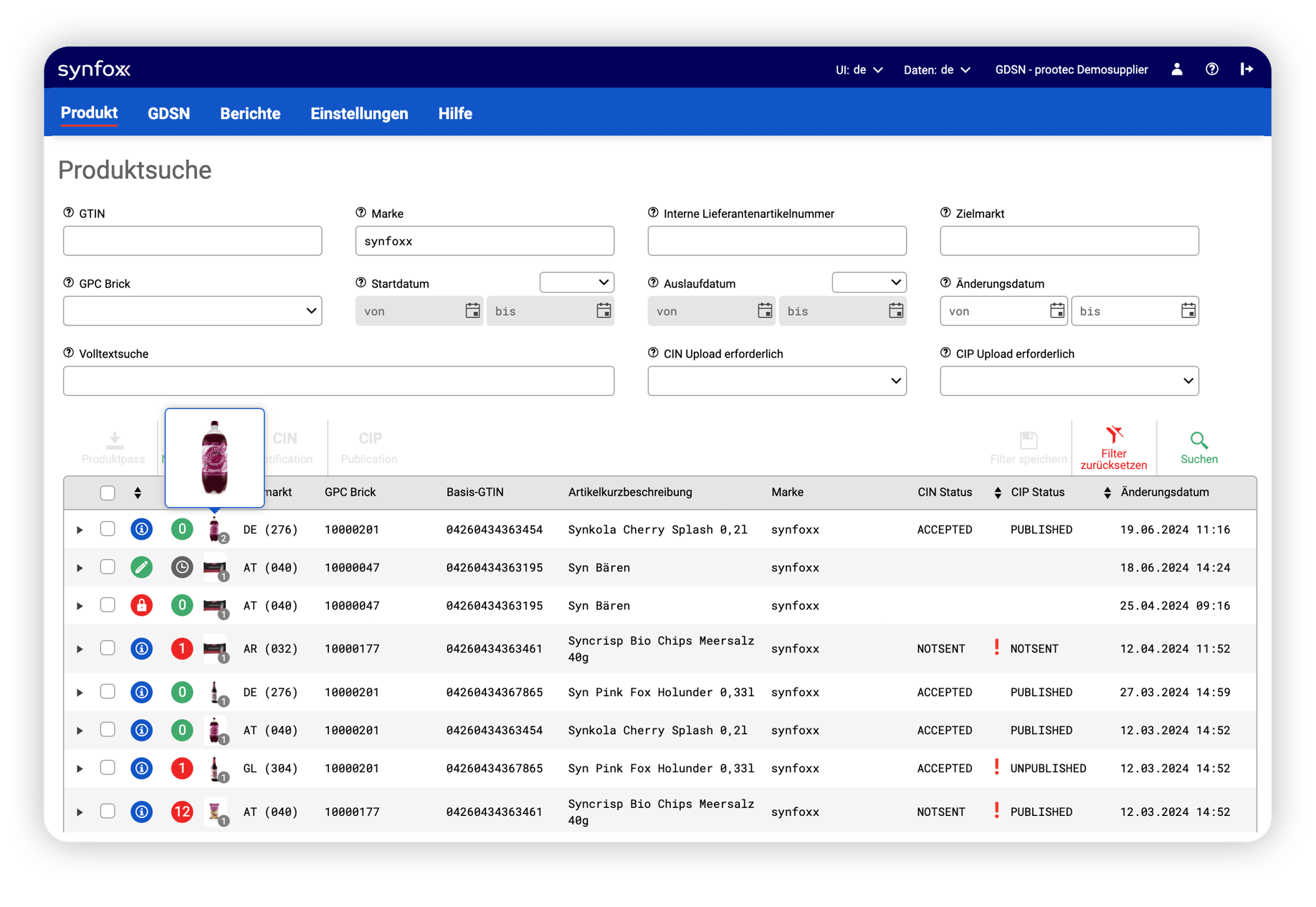The width and height of the screenshot is (1316, 907).
Task: Sort by the Änderungsdatum column header
Action: tap(1164, 493)
